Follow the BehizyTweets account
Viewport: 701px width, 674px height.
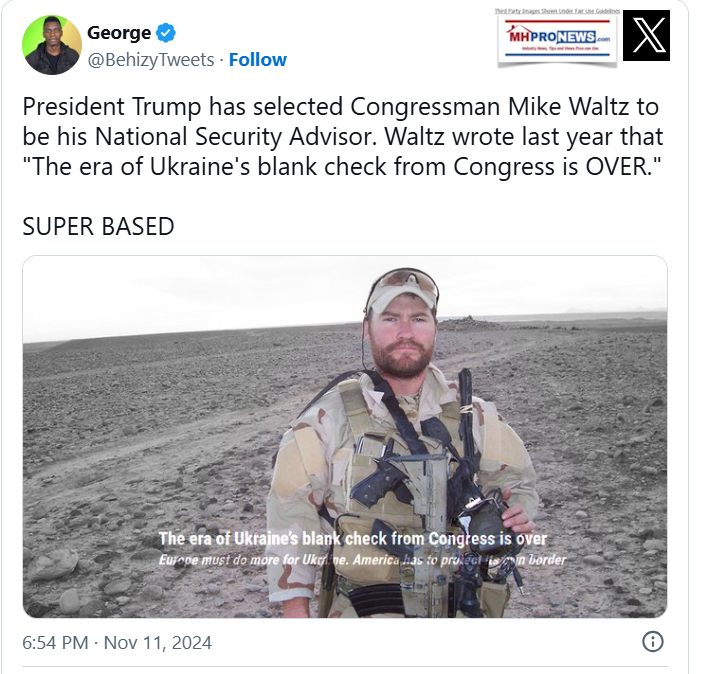tap(258, 60)
